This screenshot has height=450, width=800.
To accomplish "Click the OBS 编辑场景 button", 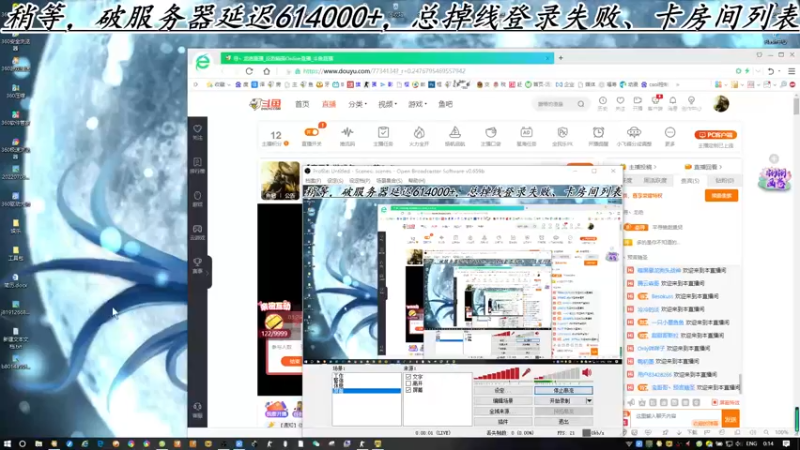I will coord(503,401).
